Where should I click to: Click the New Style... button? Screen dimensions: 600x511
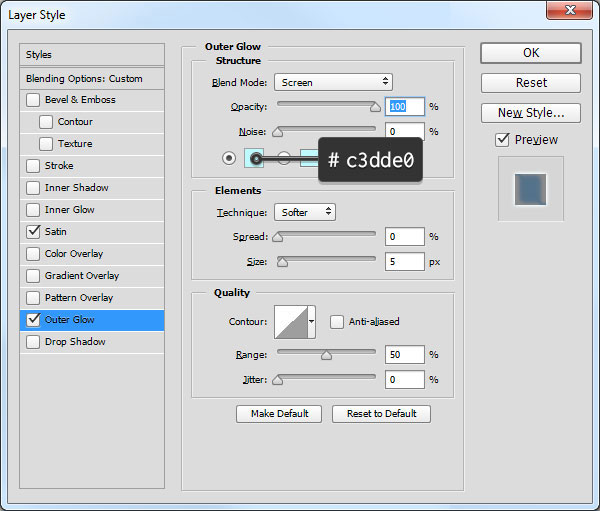pyautogui.click(x=531, y=113)
